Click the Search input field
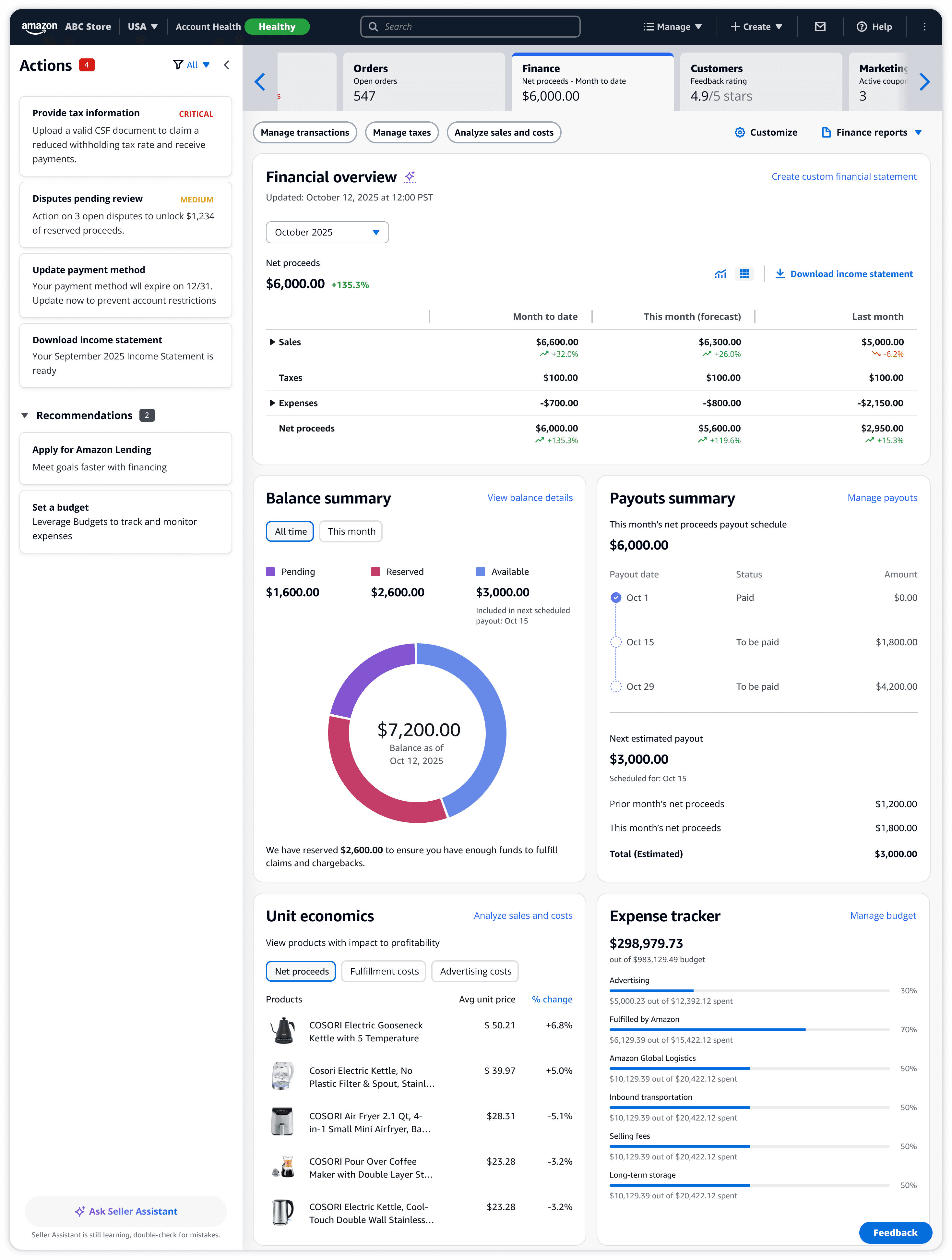This screenshot has width=952, height=1260. pos(470,27)
